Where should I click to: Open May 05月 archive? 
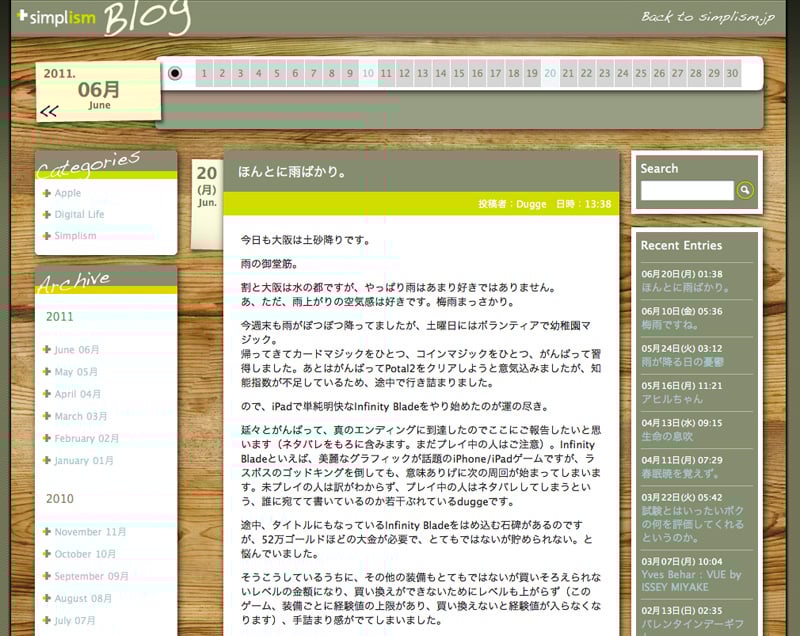click(x=77, y=372)
